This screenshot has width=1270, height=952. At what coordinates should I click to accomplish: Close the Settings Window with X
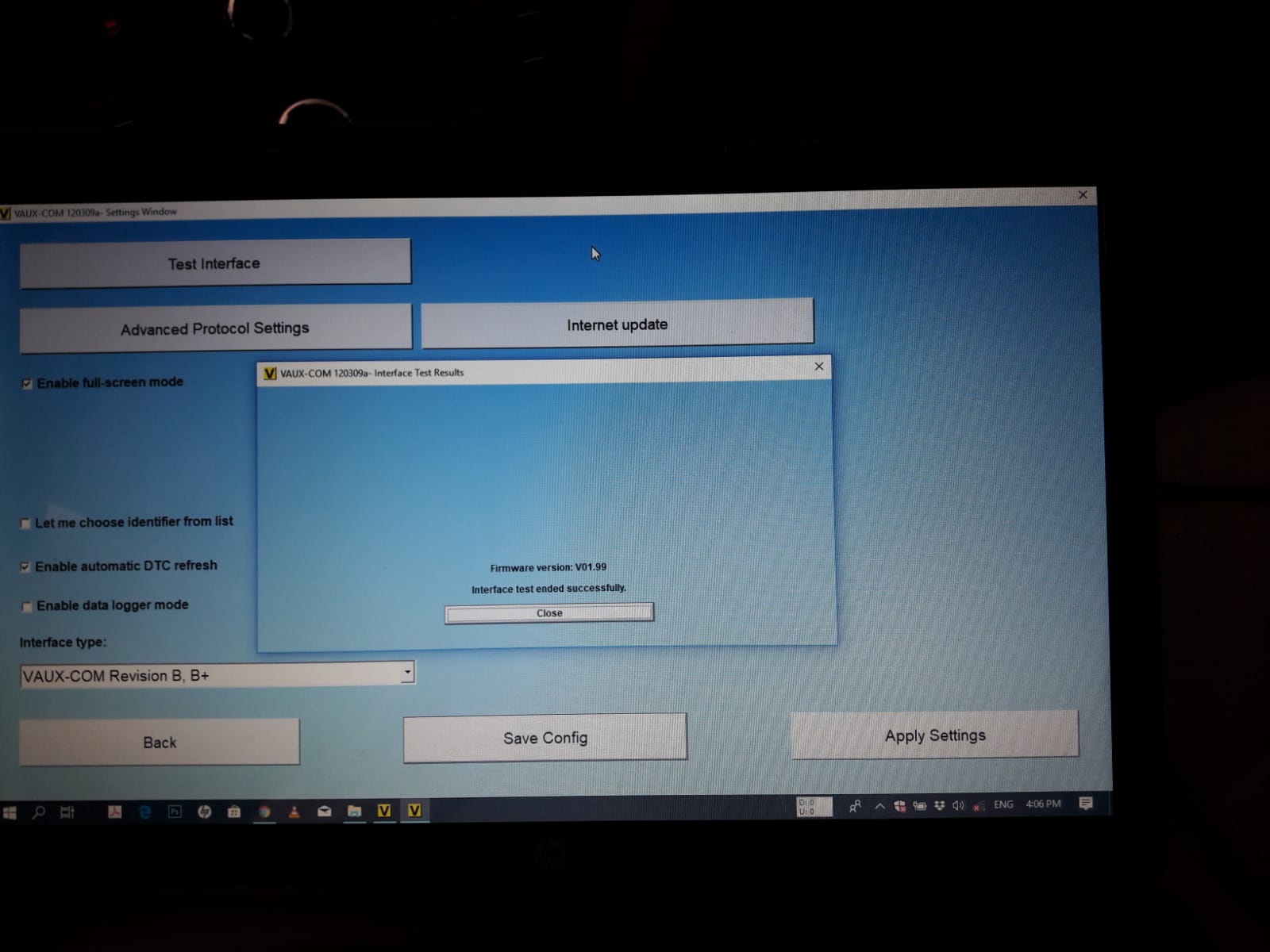(x=1083, y=195)
